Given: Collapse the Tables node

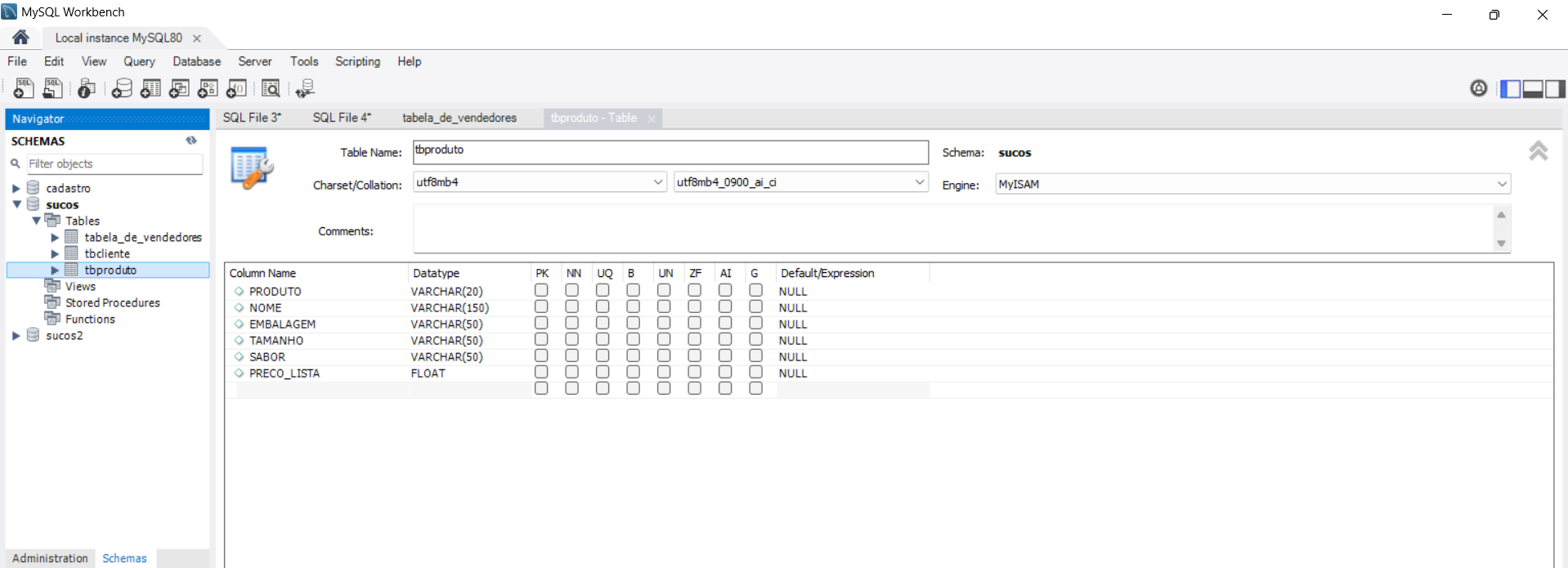Looking at the screenshot, I should tap(36, 221).
